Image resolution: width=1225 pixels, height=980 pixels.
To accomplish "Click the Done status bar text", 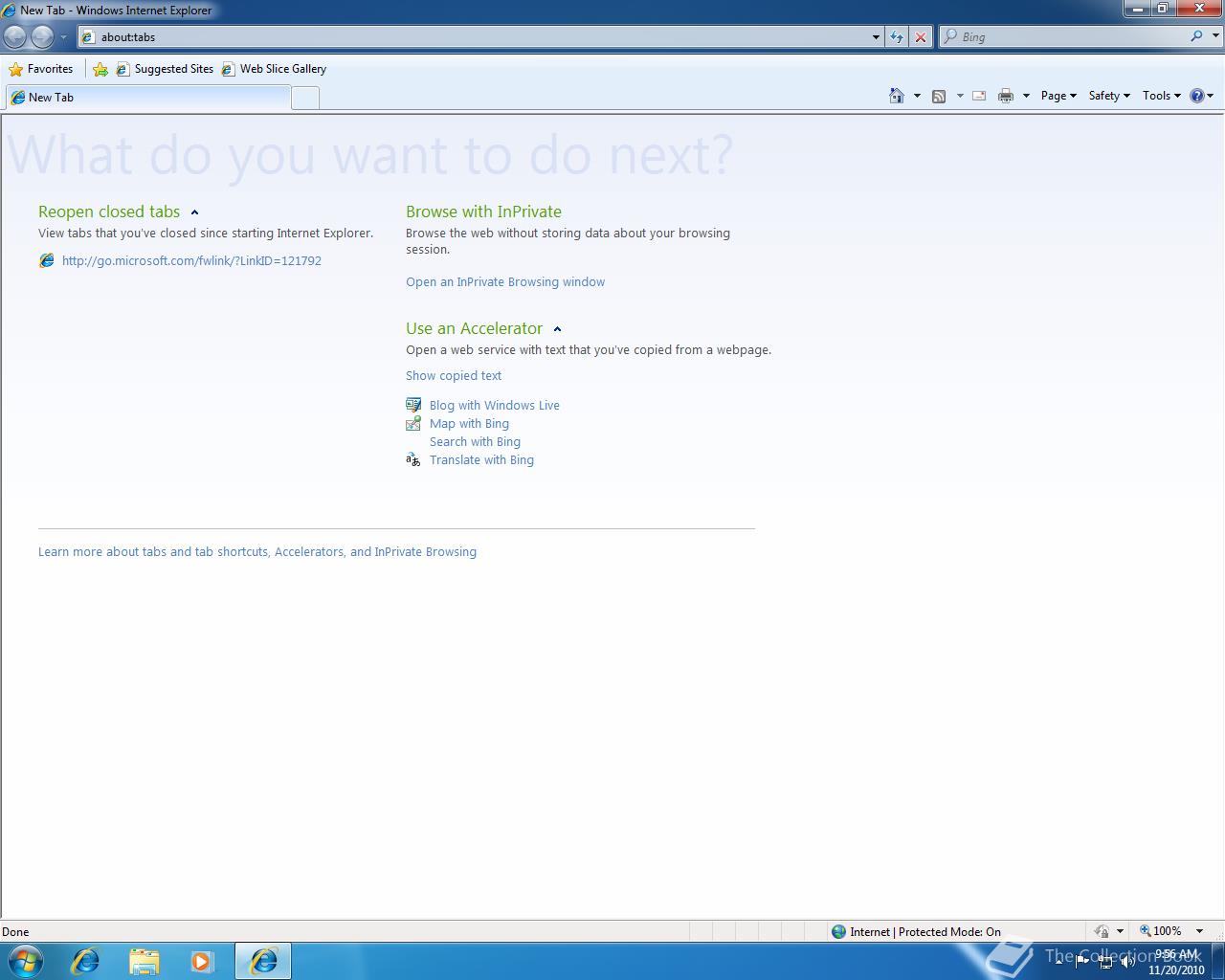I will [x=15, y=931].
